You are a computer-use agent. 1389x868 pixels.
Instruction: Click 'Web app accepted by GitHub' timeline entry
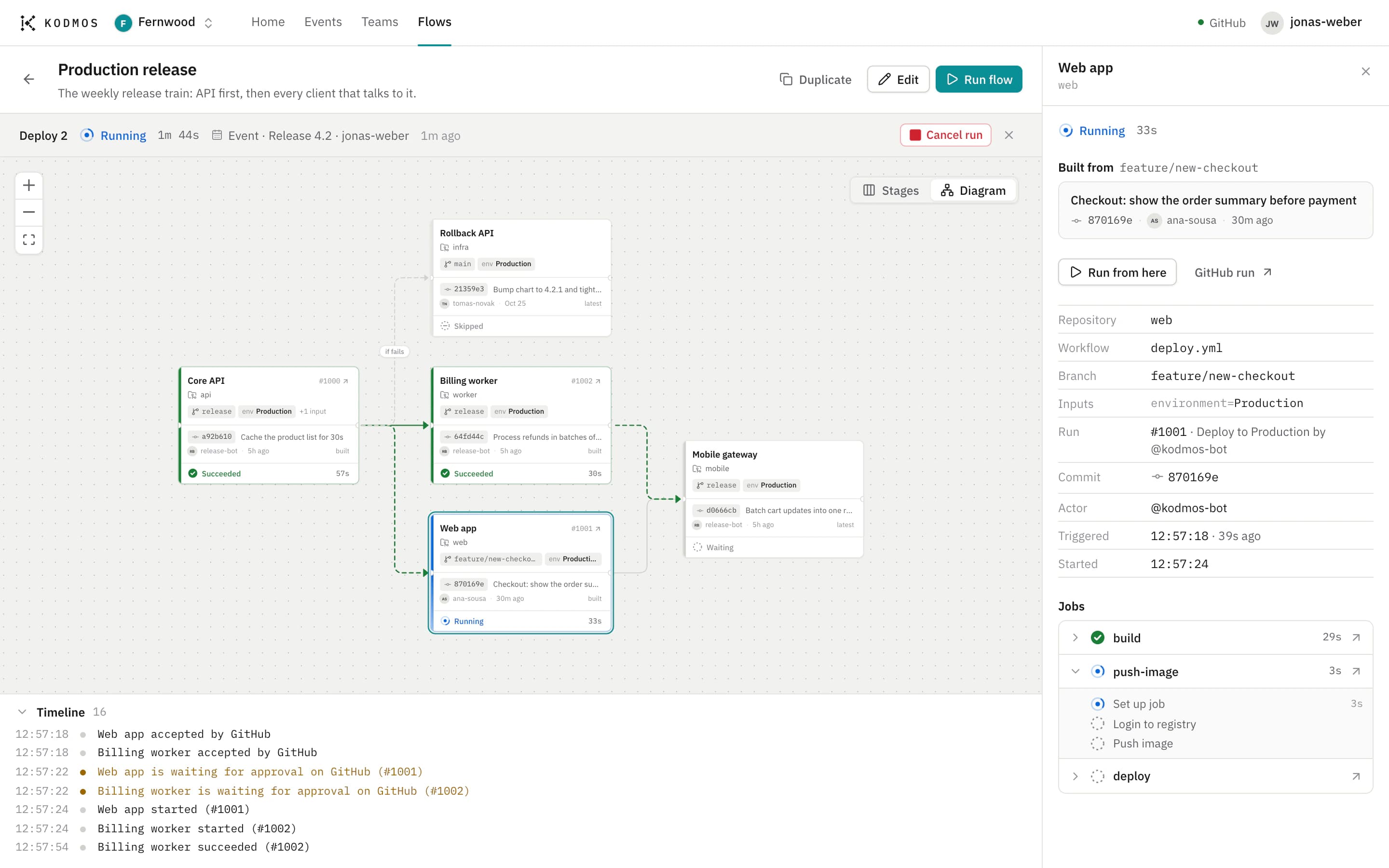(x=184, y=734)
